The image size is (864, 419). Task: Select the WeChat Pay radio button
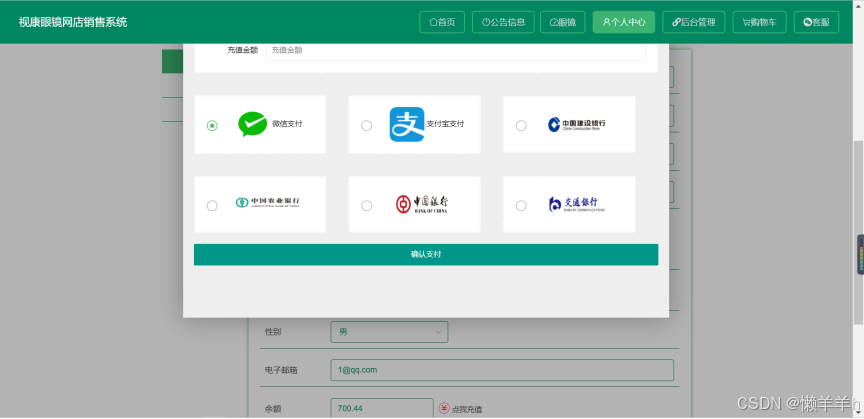[212, 126]
